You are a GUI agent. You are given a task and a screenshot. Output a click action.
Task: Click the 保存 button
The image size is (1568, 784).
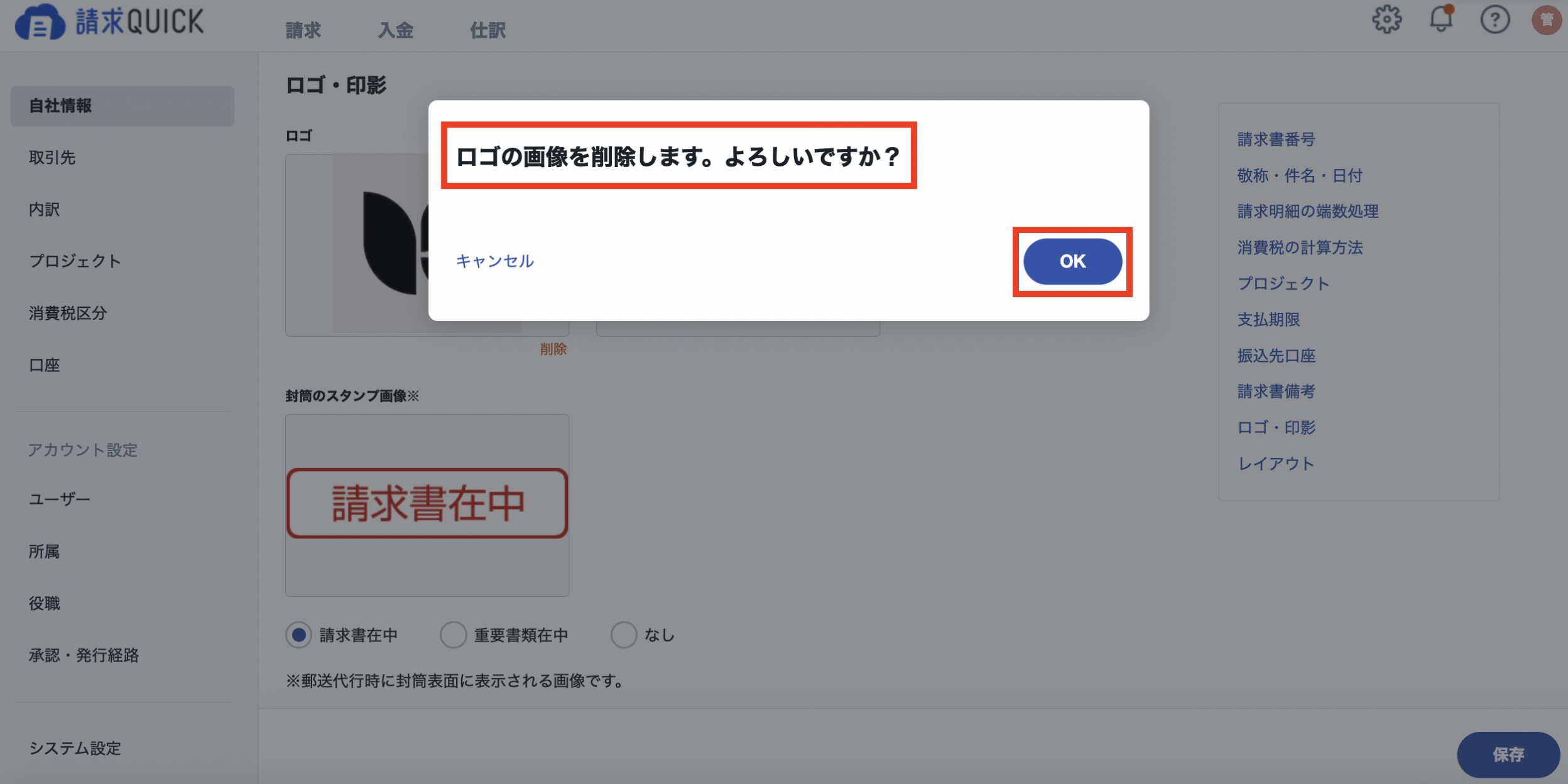(x=1508, y=754)
